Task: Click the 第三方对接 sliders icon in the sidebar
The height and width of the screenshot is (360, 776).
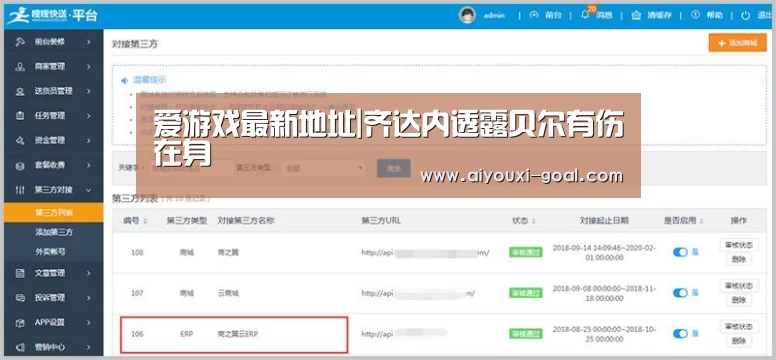Action: (20, 190)
